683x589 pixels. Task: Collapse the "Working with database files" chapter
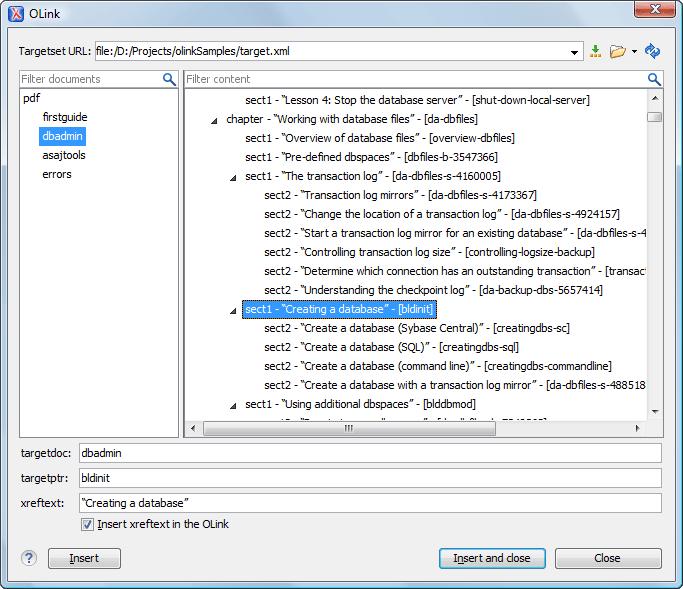pos(214,119)
